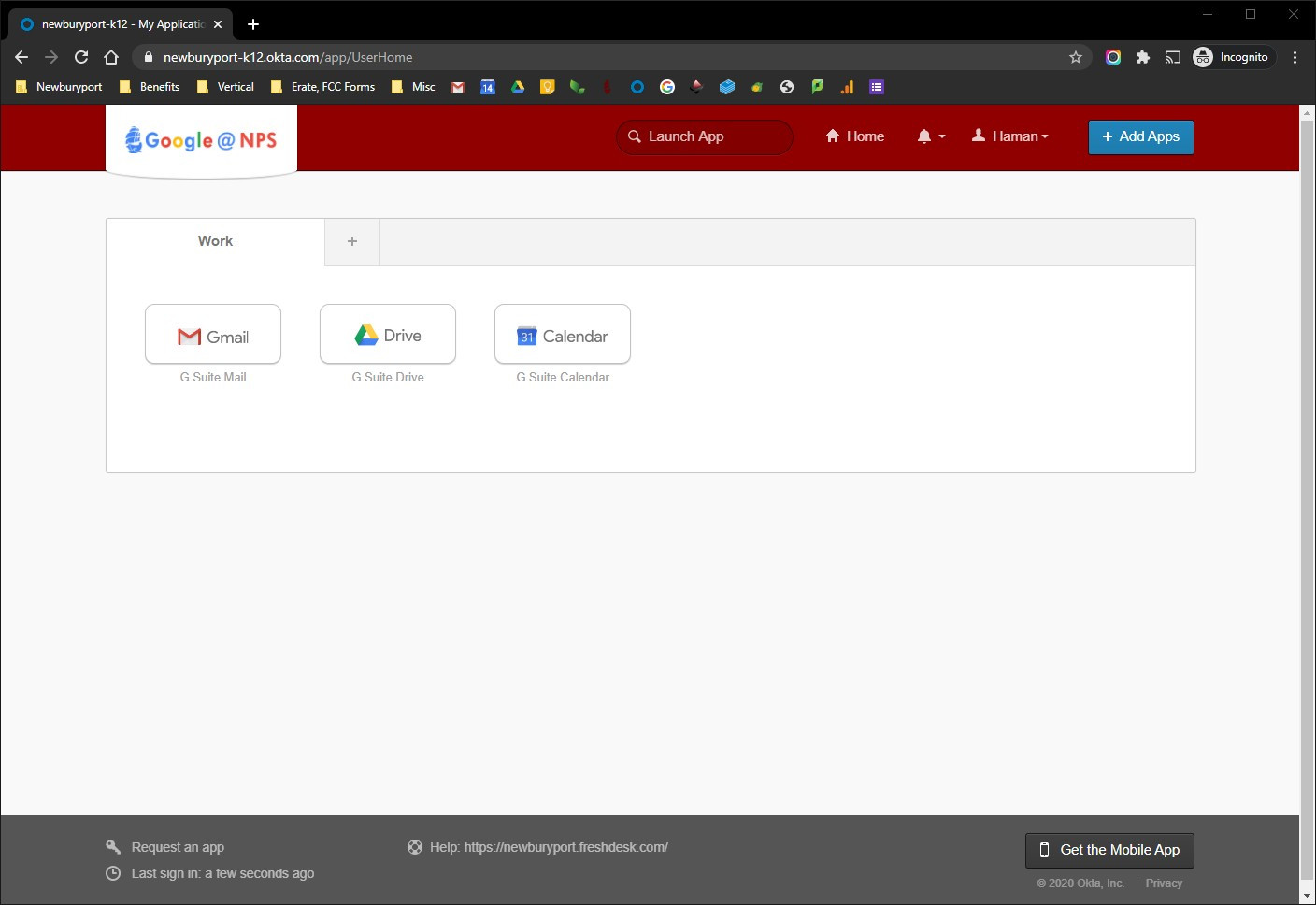Open the blue stacked-layers bookmark icon

[x=727, y=87]
